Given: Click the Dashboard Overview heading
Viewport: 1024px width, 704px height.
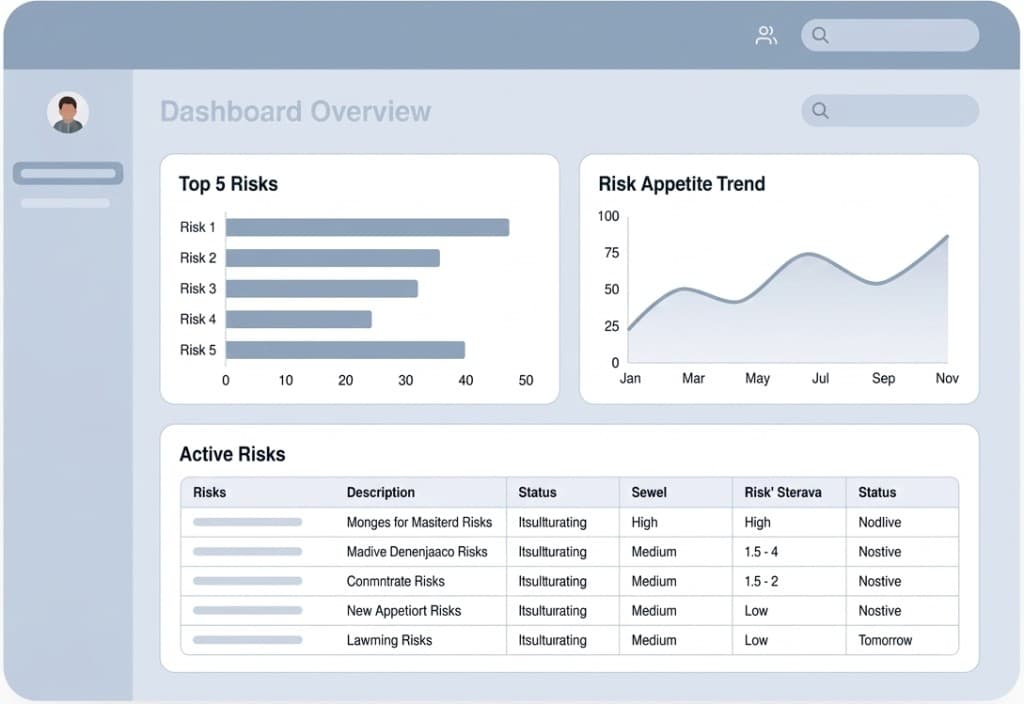Looking at the screenshot, I should pos(296,111).
